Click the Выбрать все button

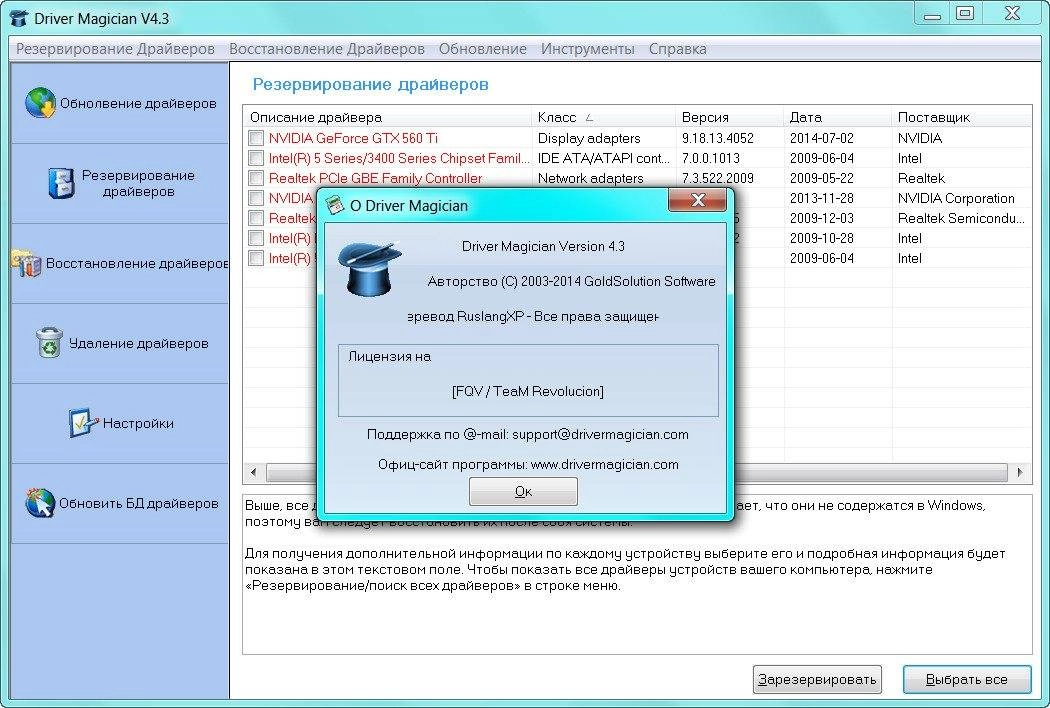pyautogui.click(x=966, y=679)
